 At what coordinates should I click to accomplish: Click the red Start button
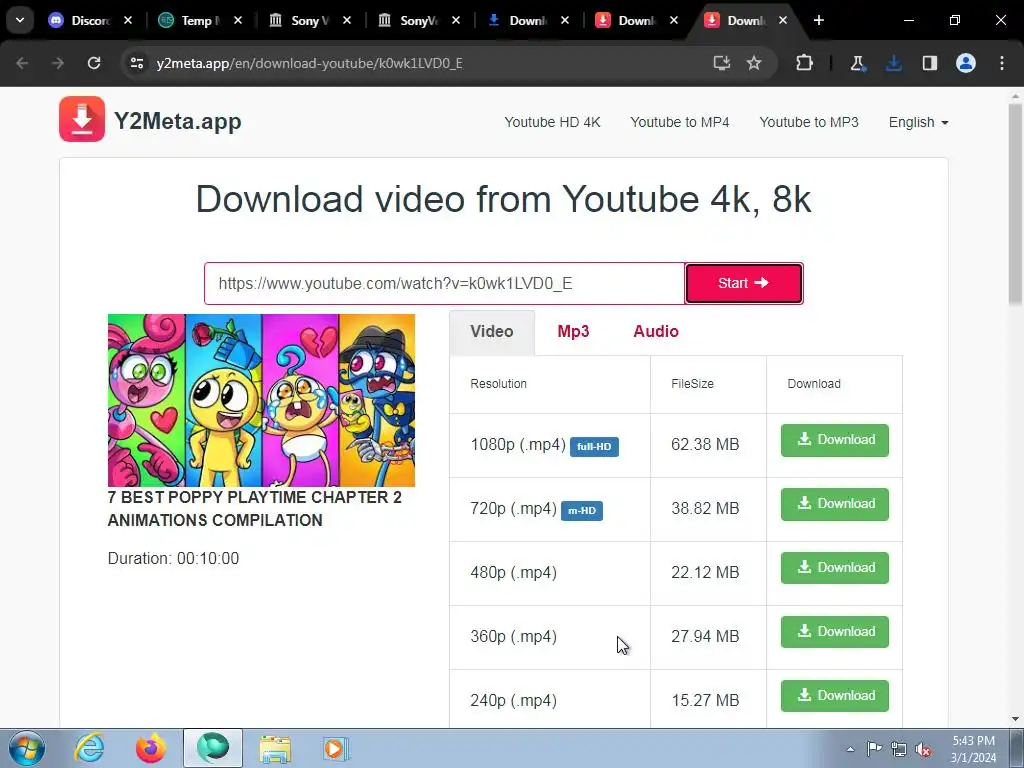coord(744,283)
